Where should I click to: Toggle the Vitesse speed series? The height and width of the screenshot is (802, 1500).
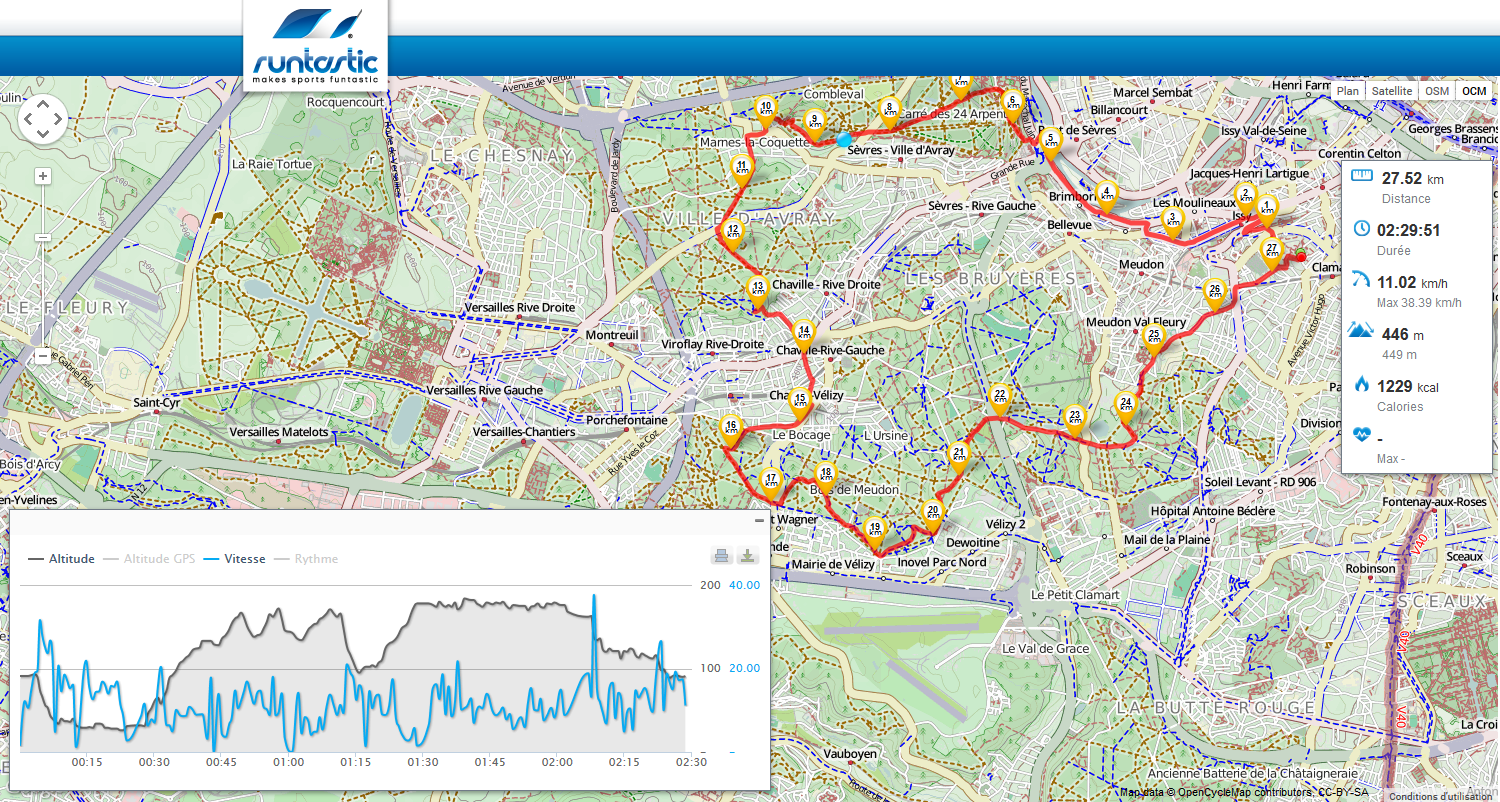tap(235, 559)
